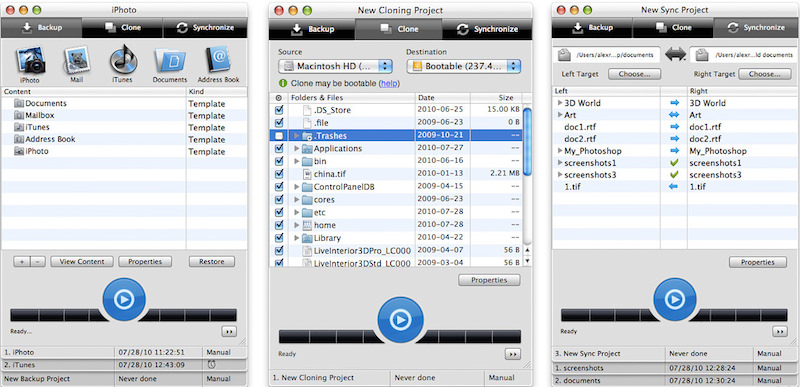Click progress bar in New Cloning Project window

399,337
